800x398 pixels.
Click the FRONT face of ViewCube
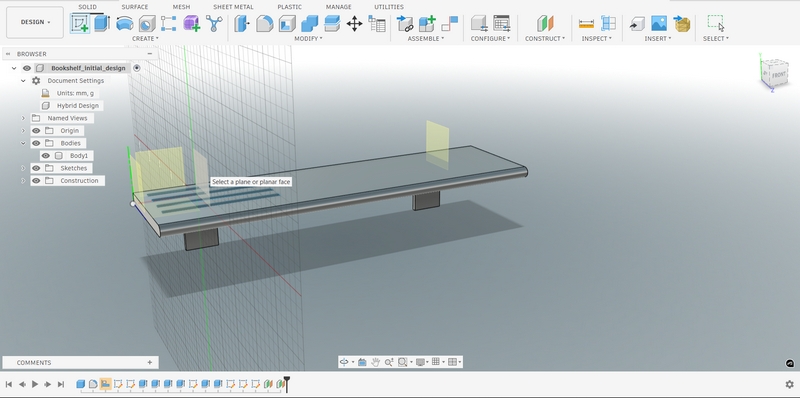tap(779, 74)
